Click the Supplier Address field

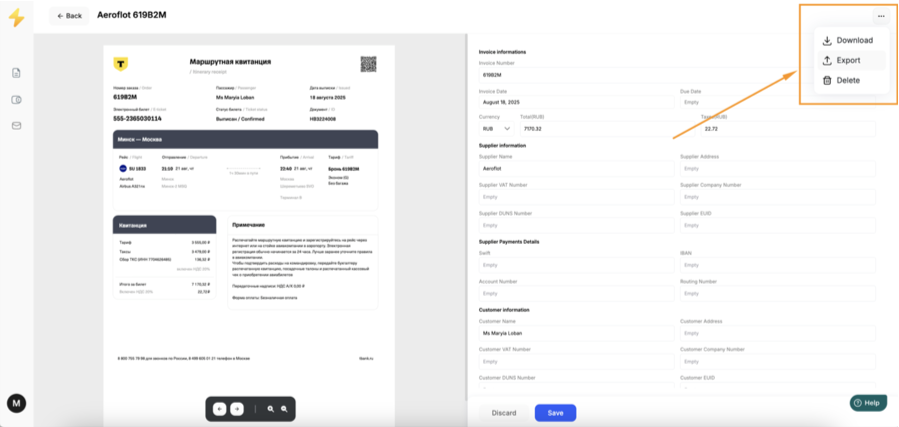[x=777, y=169]
